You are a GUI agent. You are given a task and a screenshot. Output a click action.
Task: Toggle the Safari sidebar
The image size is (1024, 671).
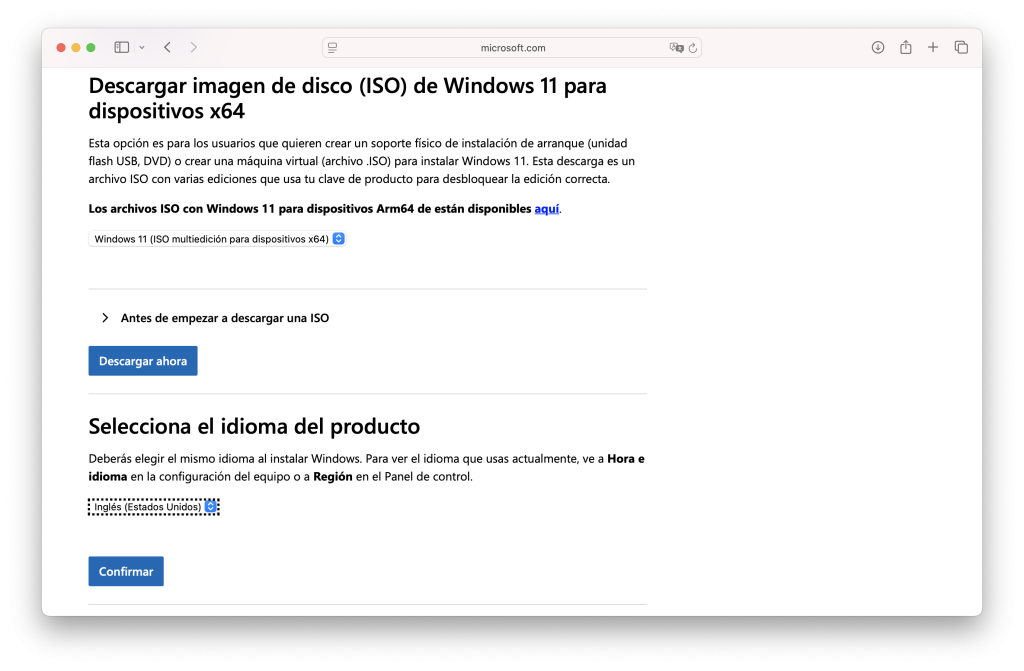pos(121,47)
